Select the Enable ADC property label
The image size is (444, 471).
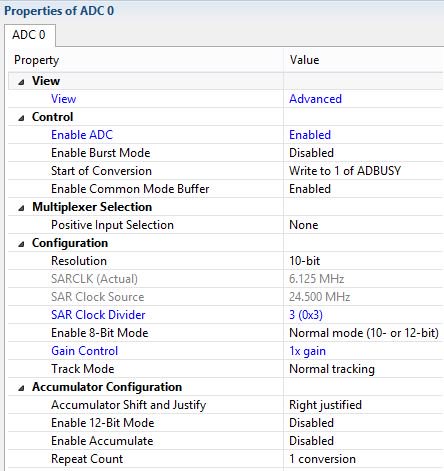pos(82,135)
